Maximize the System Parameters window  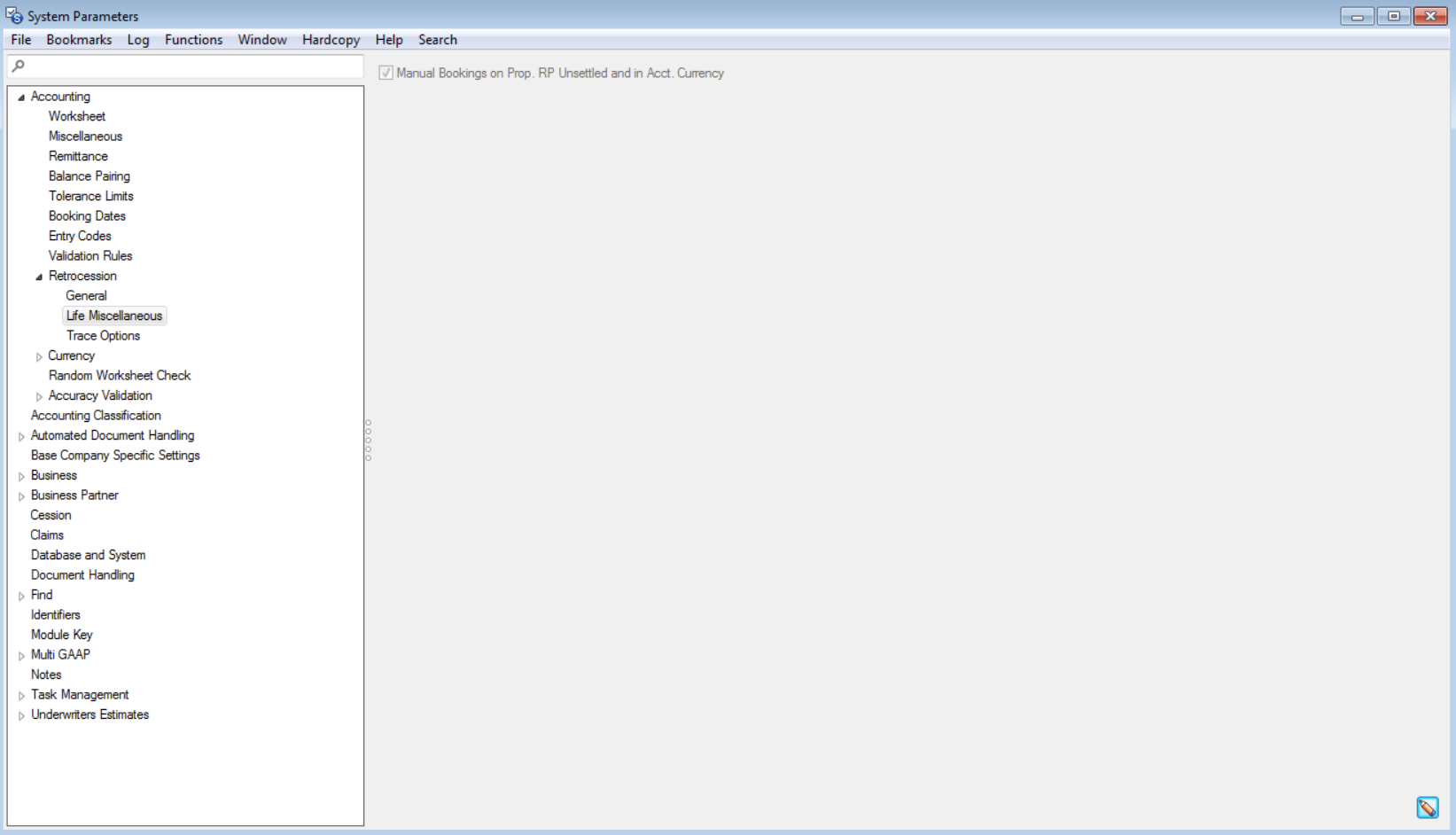click(1393, 16)
